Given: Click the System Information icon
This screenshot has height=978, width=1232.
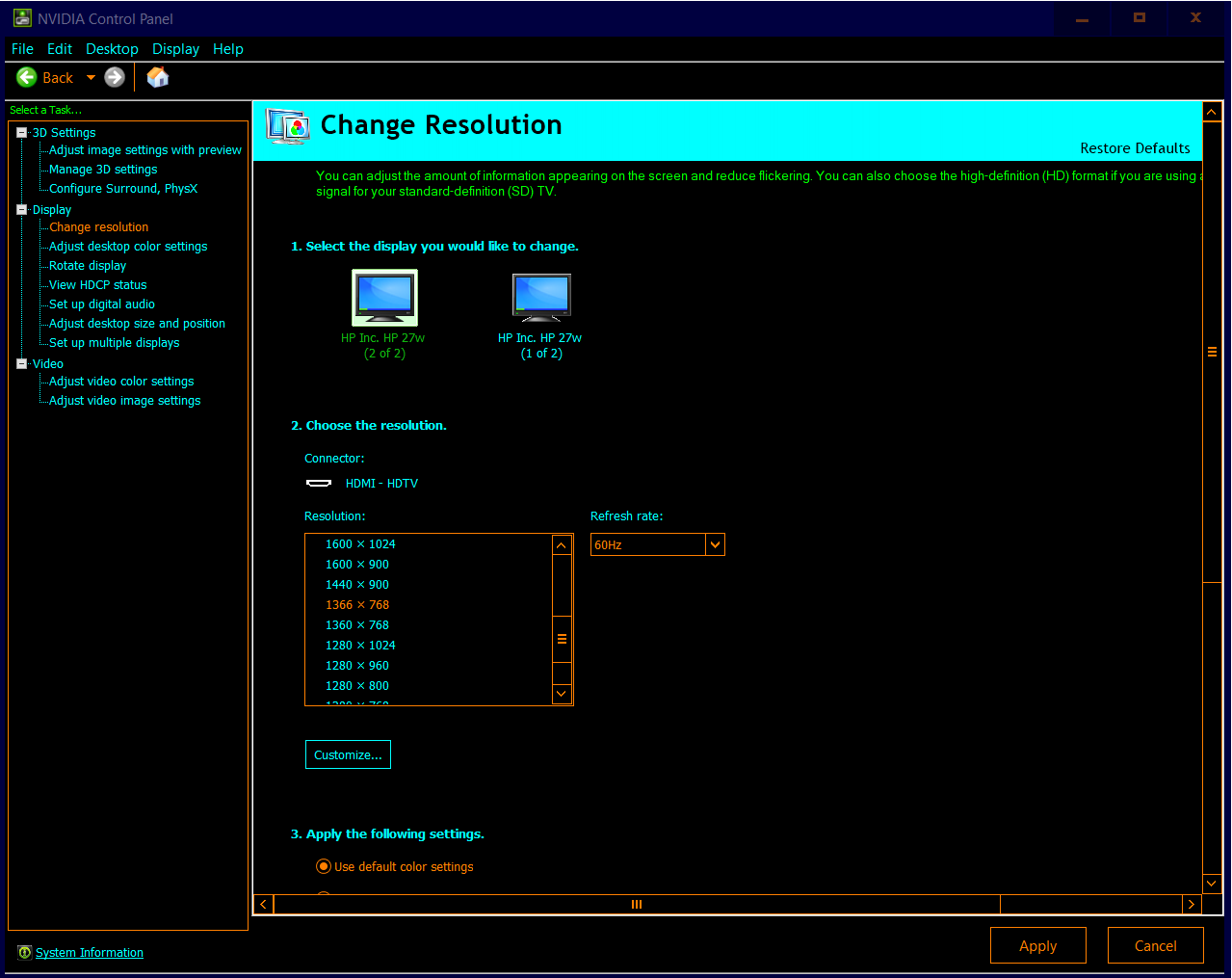Looking at the screenshot, I should [x=25, y=952].
